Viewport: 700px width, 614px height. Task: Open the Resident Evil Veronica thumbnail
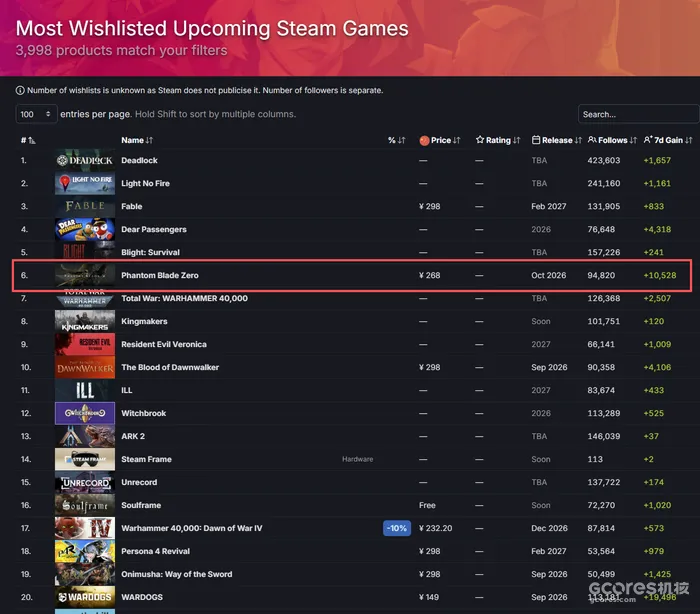85,344
